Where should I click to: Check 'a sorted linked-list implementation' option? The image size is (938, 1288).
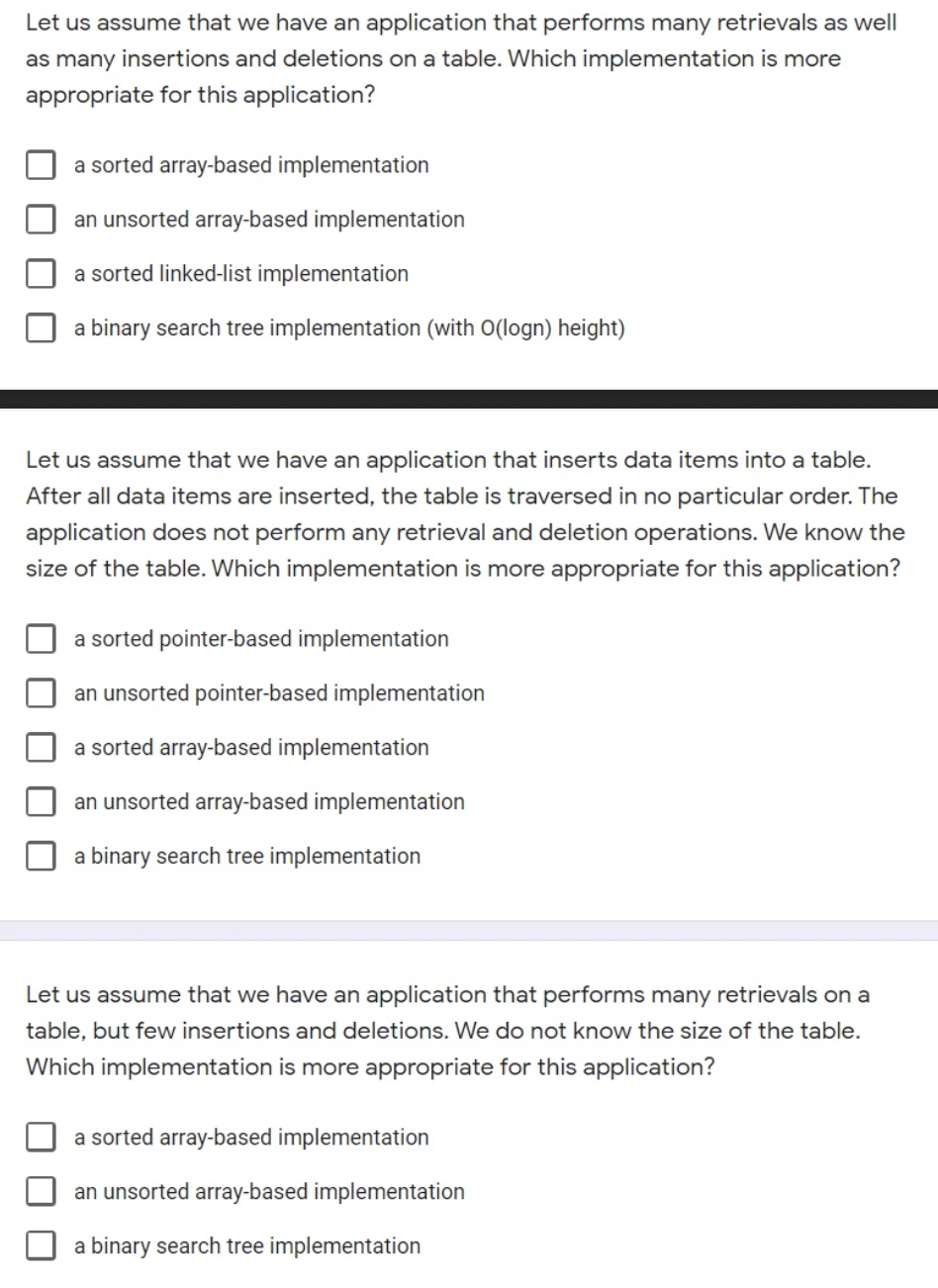tap(40, 274)
